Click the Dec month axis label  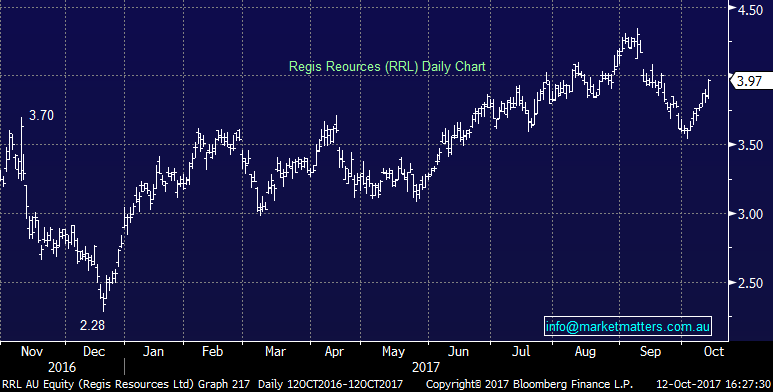(94, 352)
